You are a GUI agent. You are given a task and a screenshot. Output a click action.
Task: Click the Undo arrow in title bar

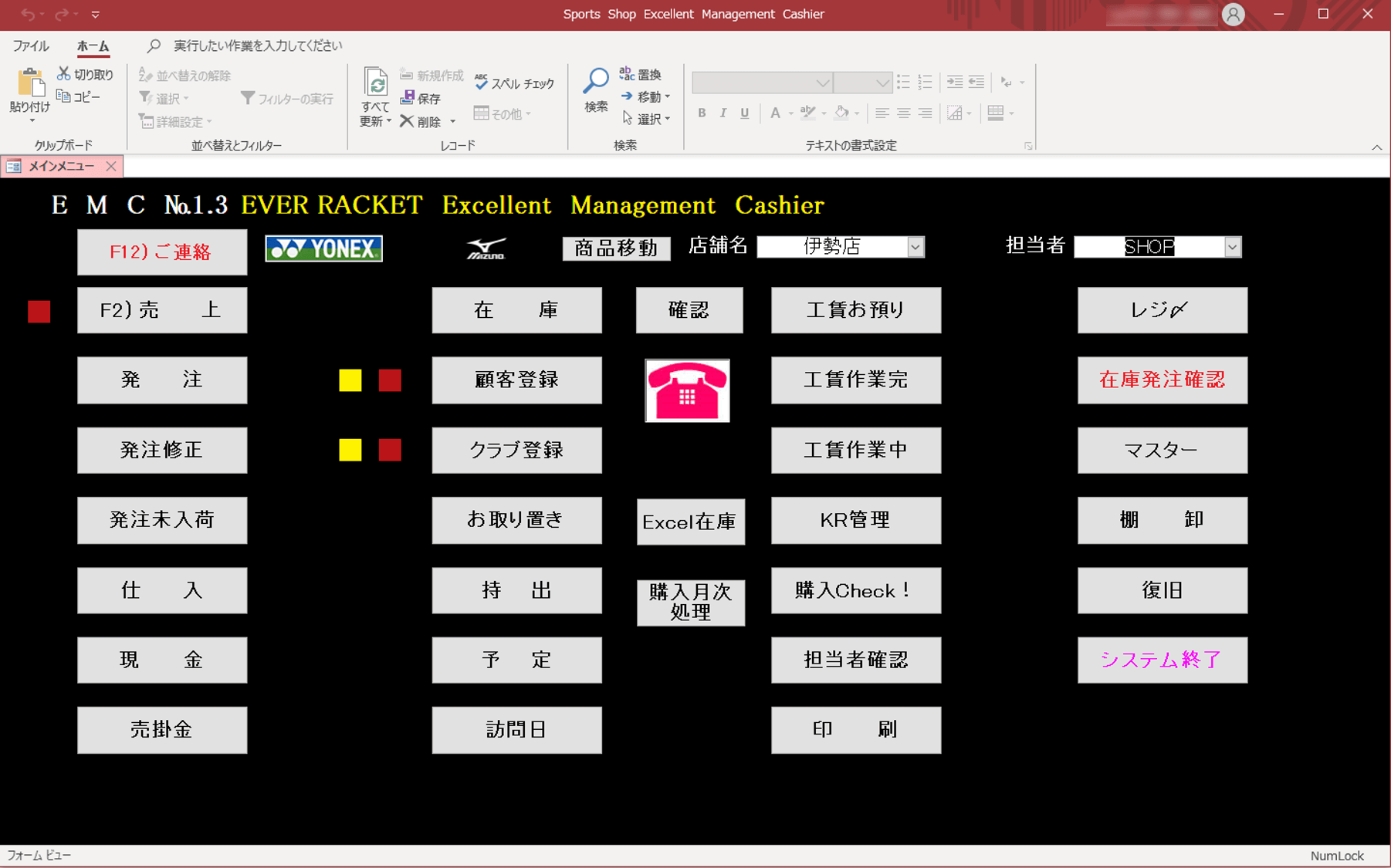[28, 14]
